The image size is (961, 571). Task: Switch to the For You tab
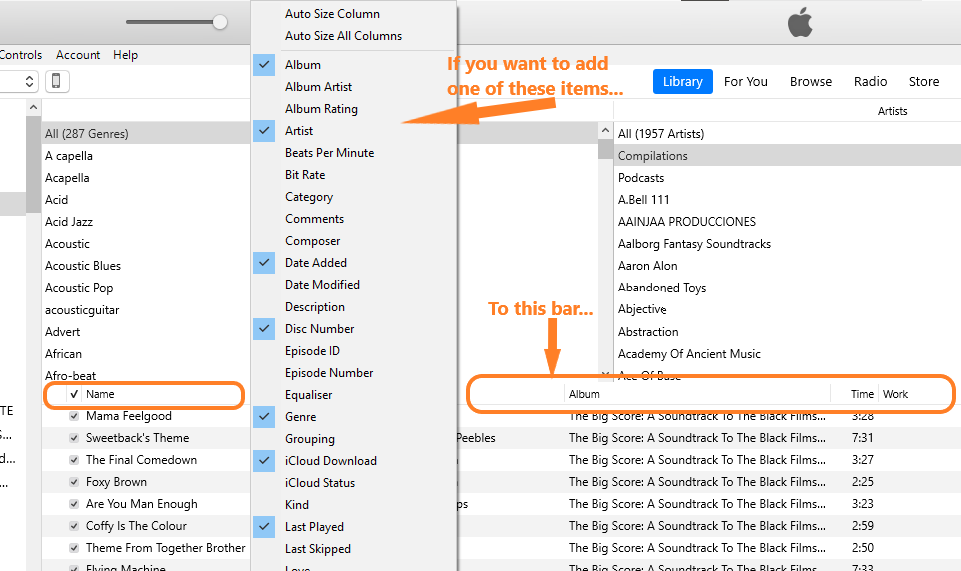(x=745, y=81)
